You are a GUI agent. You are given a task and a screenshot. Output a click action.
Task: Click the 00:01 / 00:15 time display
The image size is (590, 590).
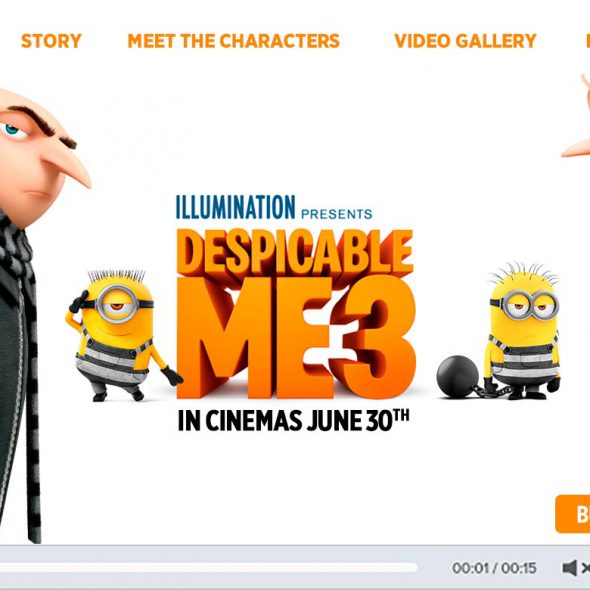494,568
